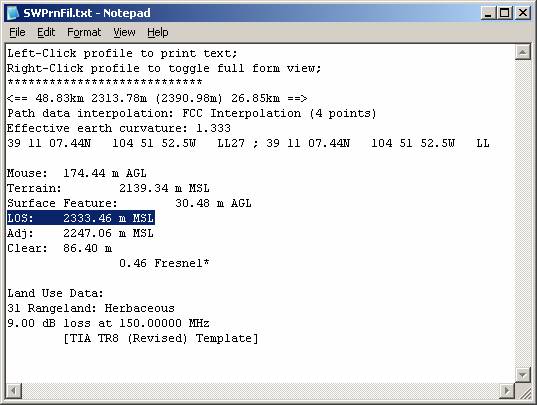Screen dimensions: 537x405
Task: Place cursor in the Effective earth curvature line
Action: [x=119, y=128]
